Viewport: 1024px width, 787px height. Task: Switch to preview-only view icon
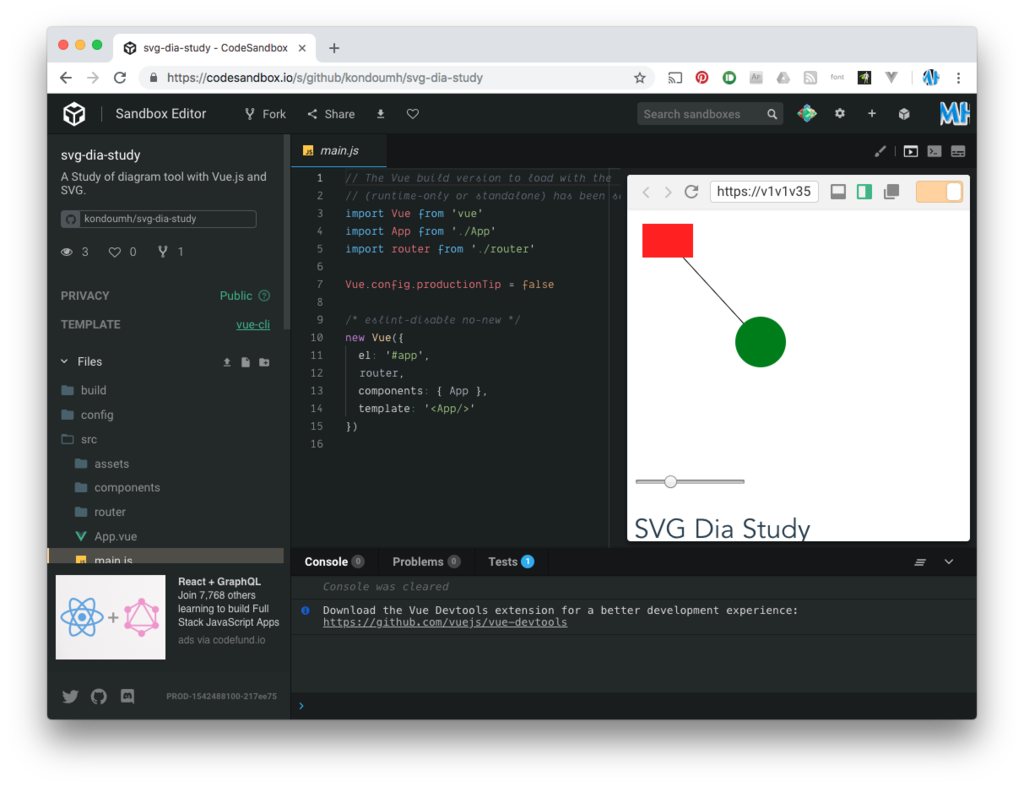pos(910,151)
